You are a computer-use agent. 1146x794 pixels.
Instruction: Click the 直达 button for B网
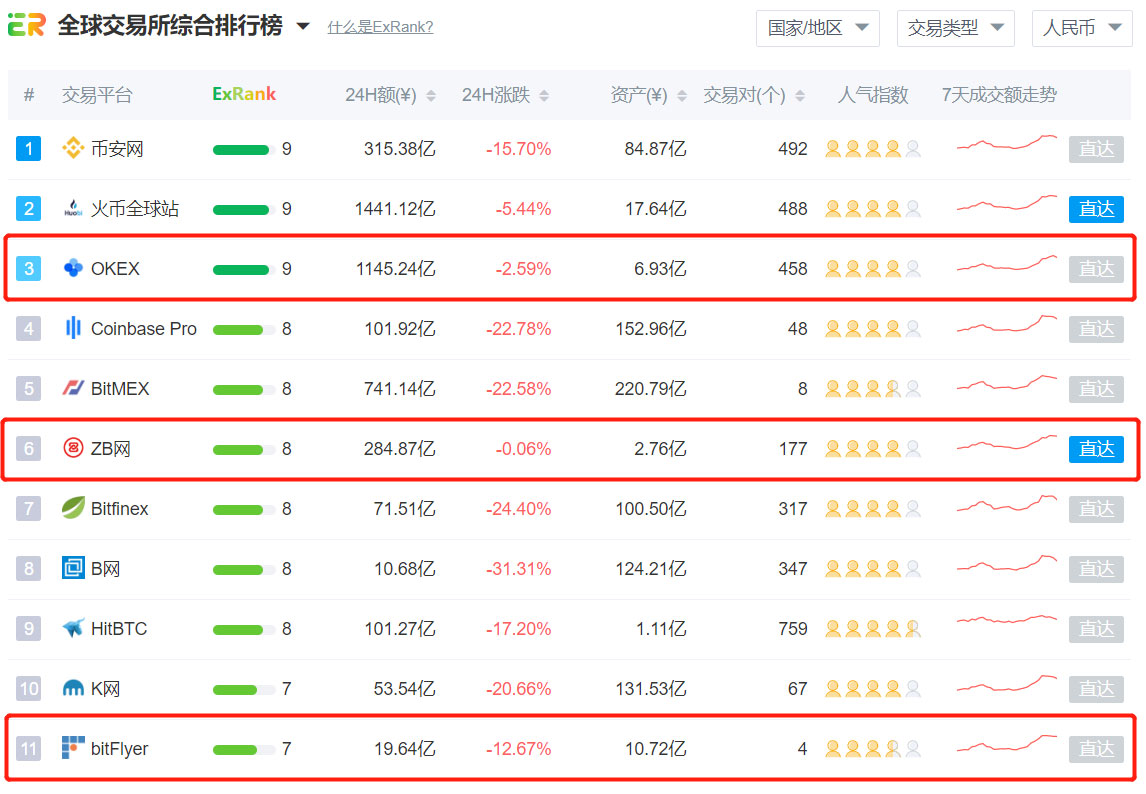1096,569
